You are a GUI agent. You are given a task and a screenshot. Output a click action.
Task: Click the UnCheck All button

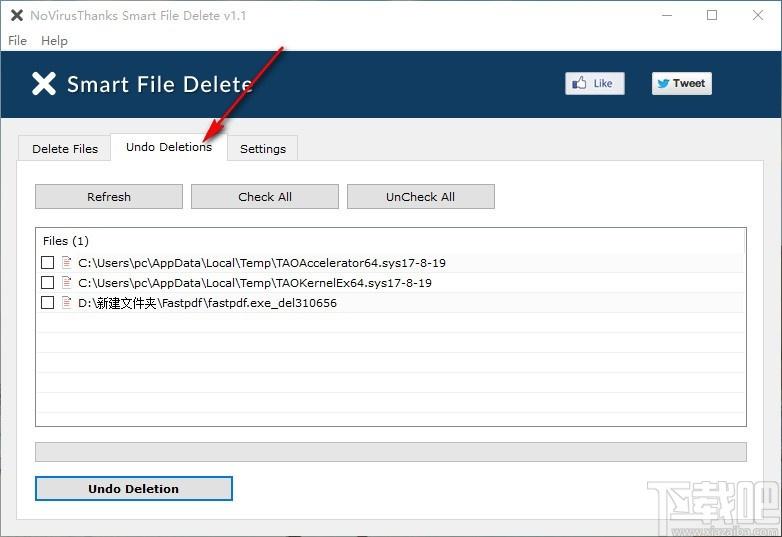click(420, 196)
